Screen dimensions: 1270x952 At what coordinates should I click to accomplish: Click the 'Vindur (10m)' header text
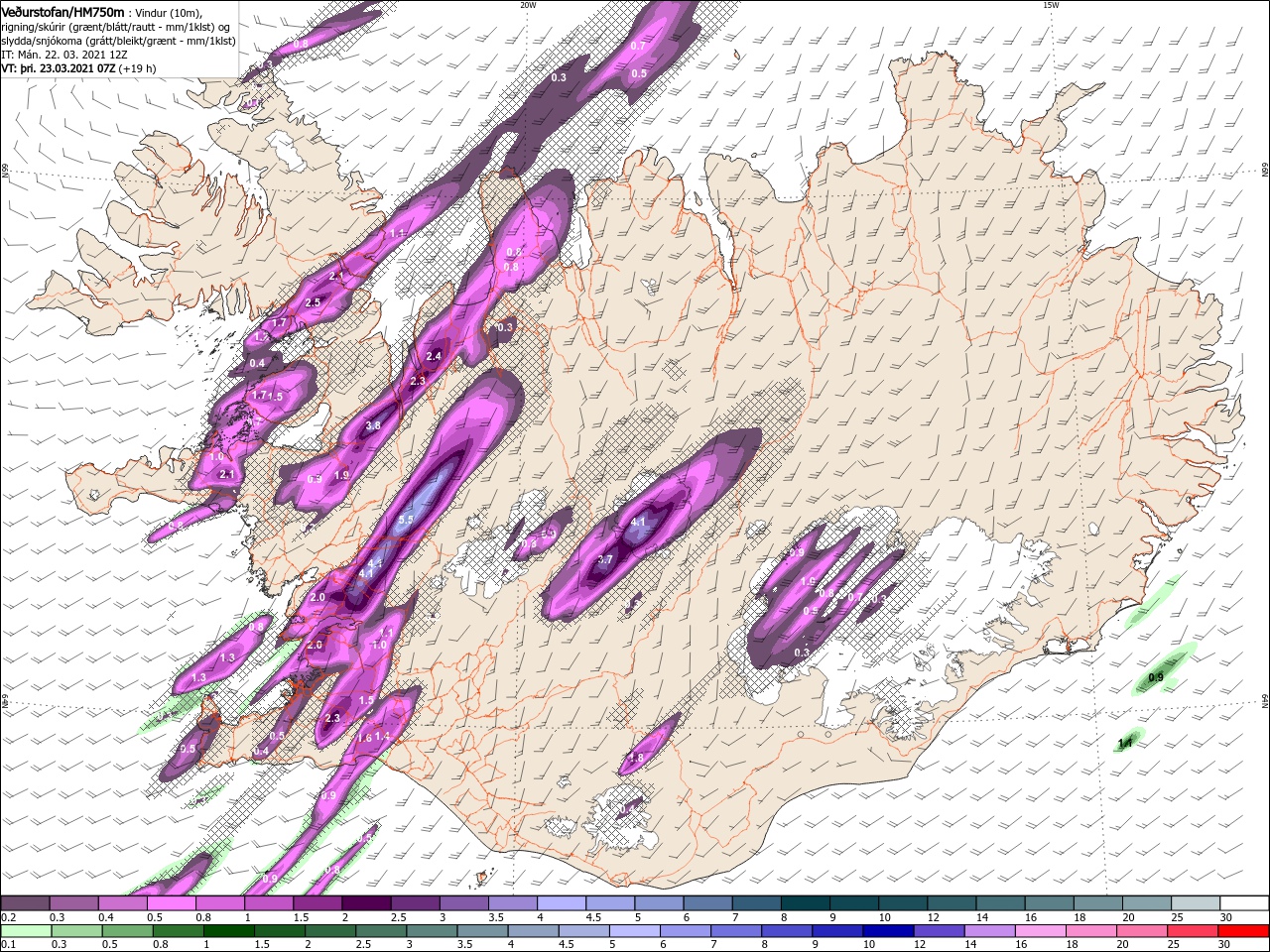tap(169, 12)
